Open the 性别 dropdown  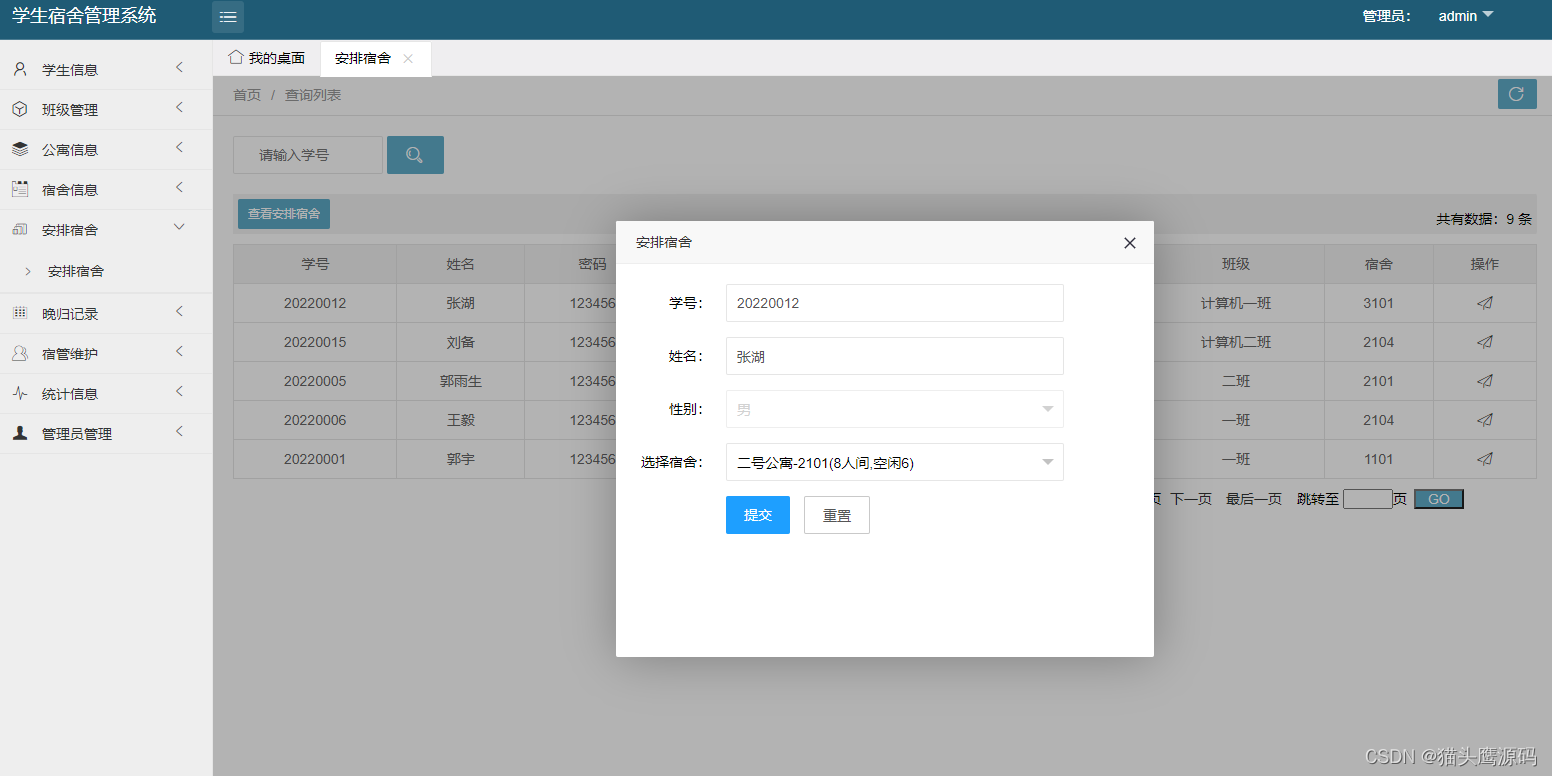pos(894,409)
